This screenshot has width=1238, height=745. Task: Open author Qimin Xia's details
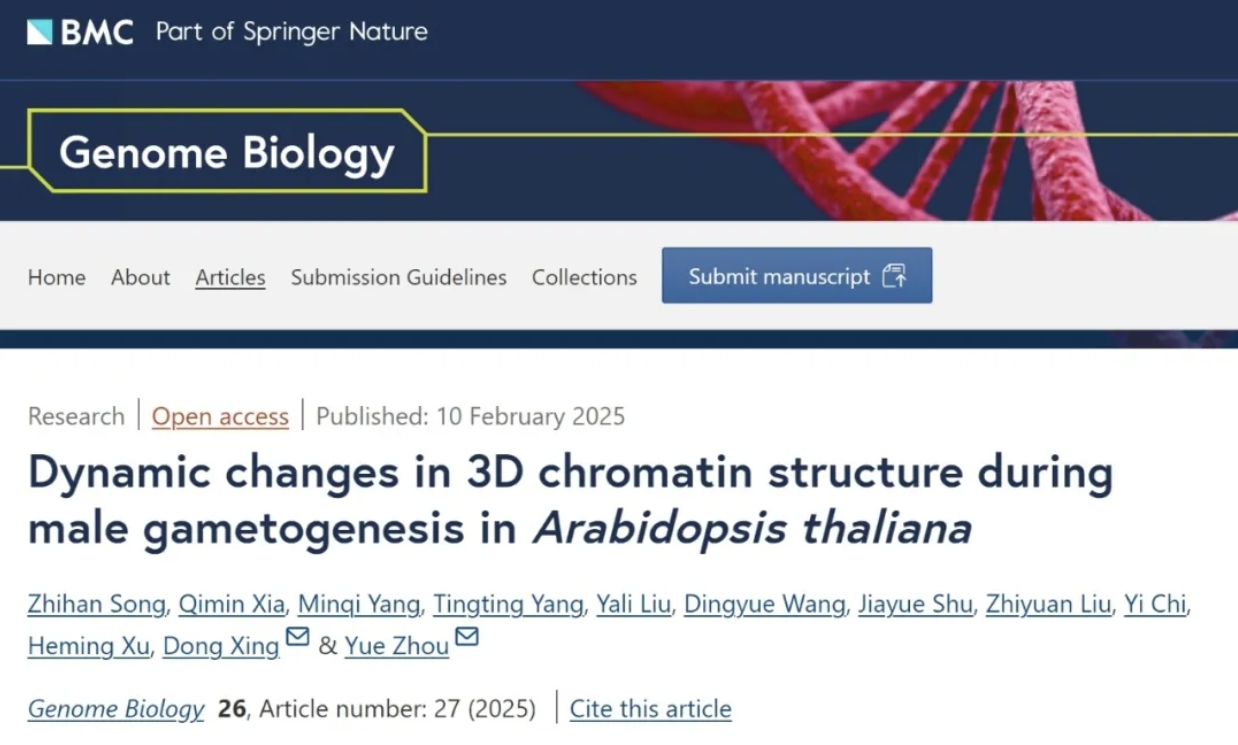point(232,604)
